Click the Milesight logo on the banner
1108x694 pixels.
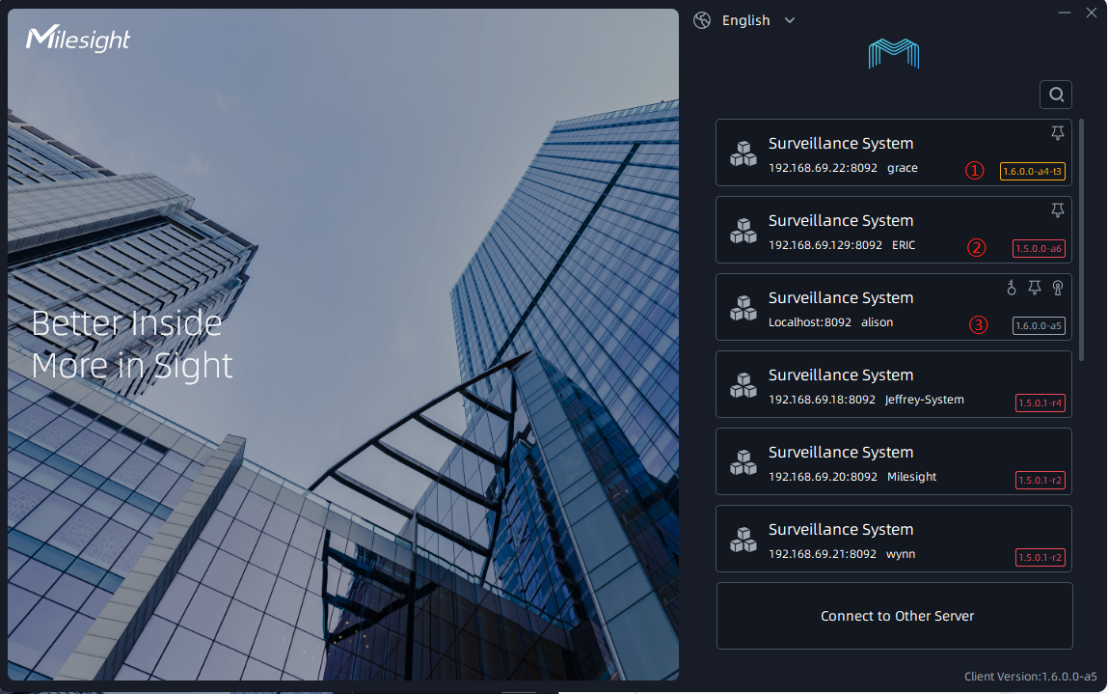click(78, 39)
